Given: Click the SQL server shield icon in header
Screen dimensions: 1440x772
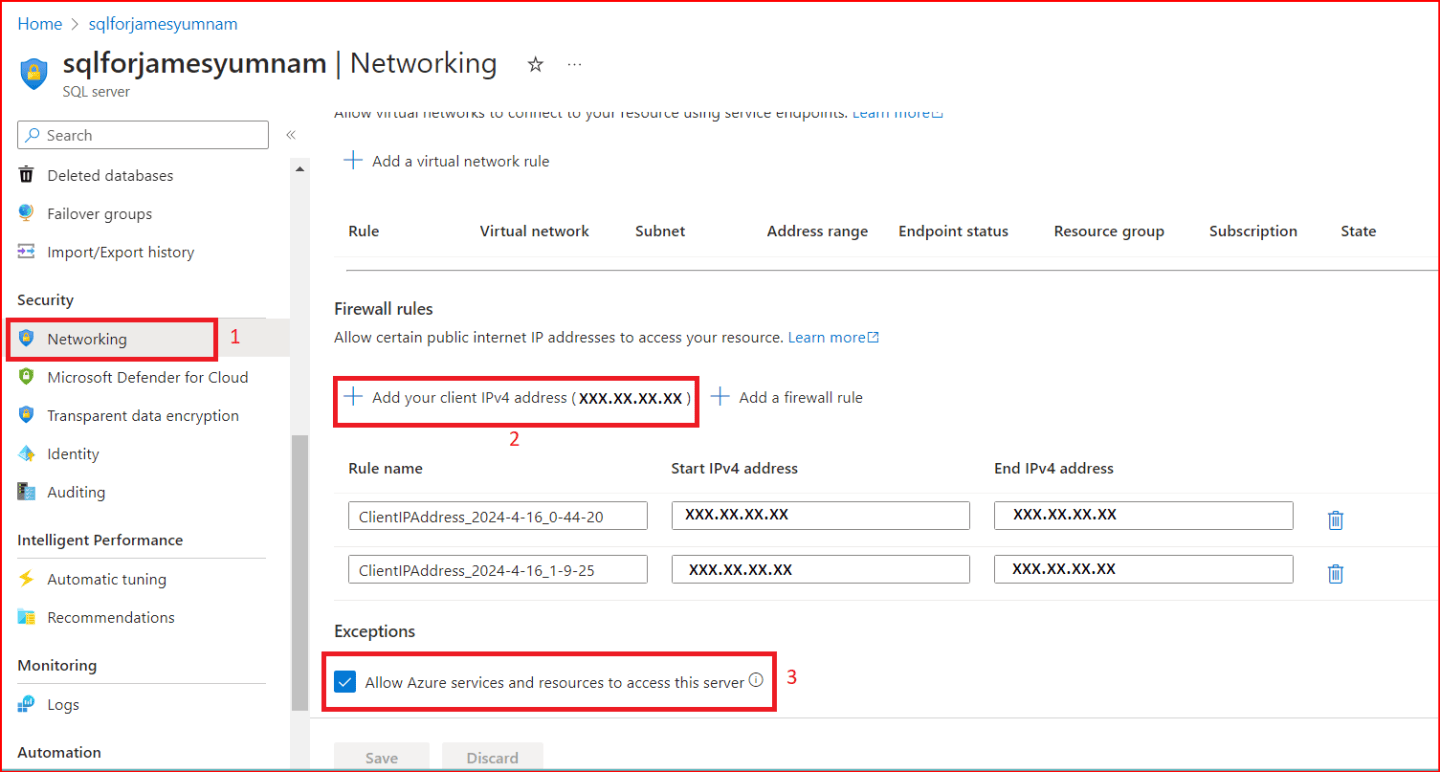Looking at the screenshot, I should pyautogui.click(x=34, y=73).
